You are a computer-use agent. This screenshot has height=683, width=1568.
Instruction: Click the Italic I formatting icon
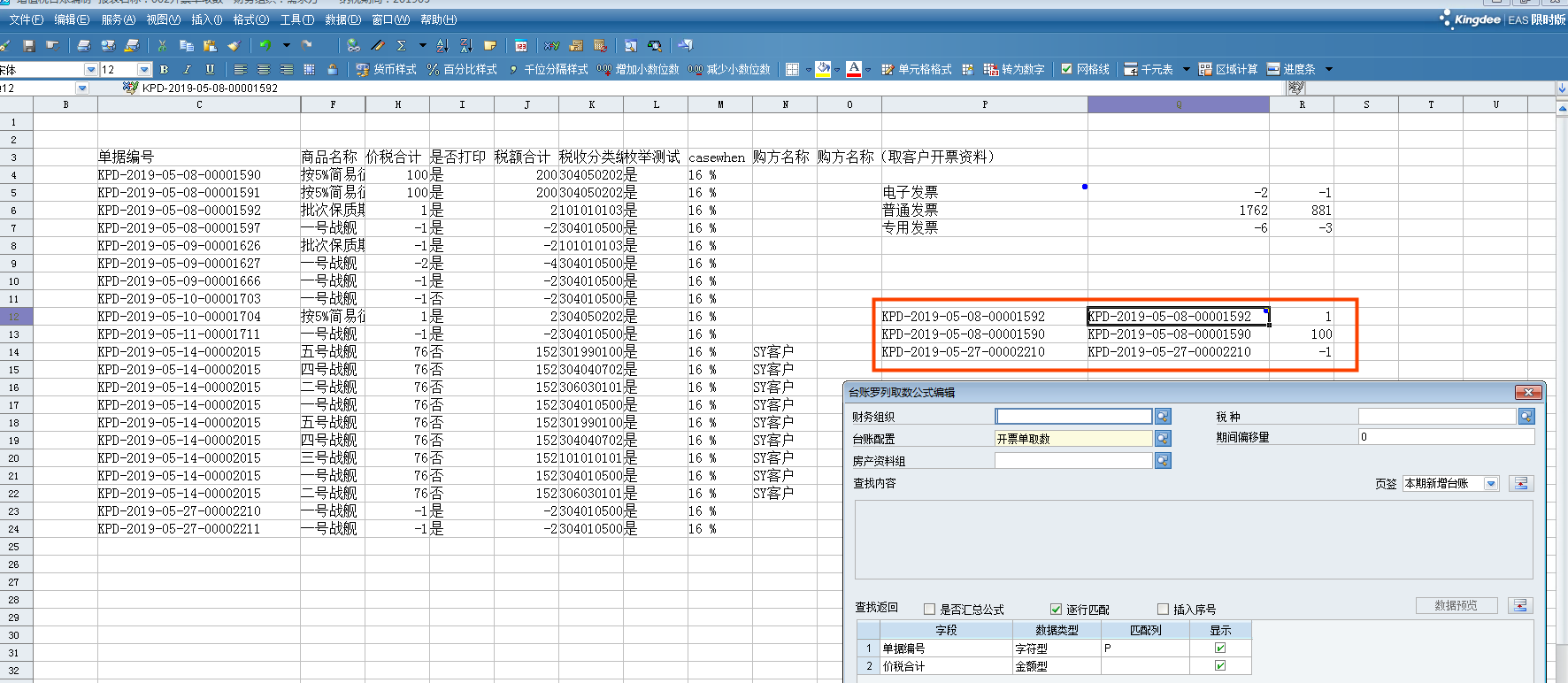point(187,69)
